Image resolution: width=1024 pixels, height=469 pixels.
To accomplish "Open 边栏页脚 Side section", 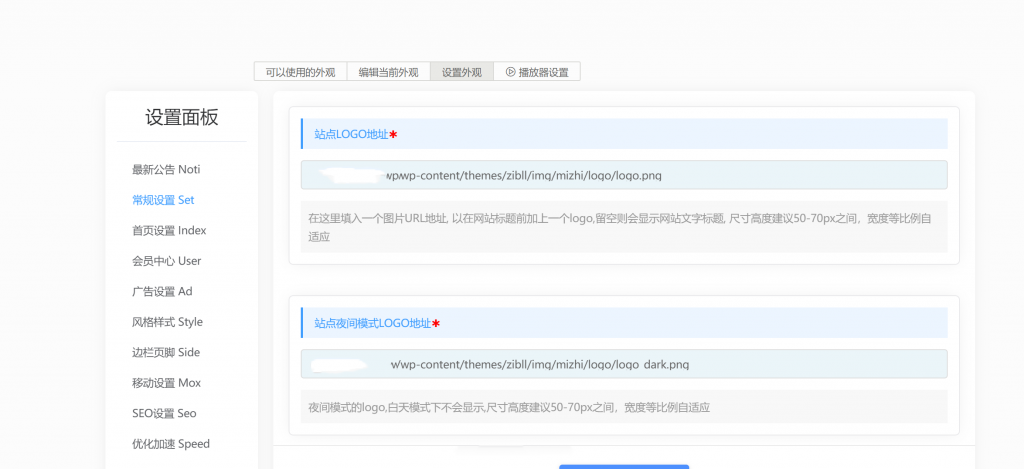I will [166, 352].
